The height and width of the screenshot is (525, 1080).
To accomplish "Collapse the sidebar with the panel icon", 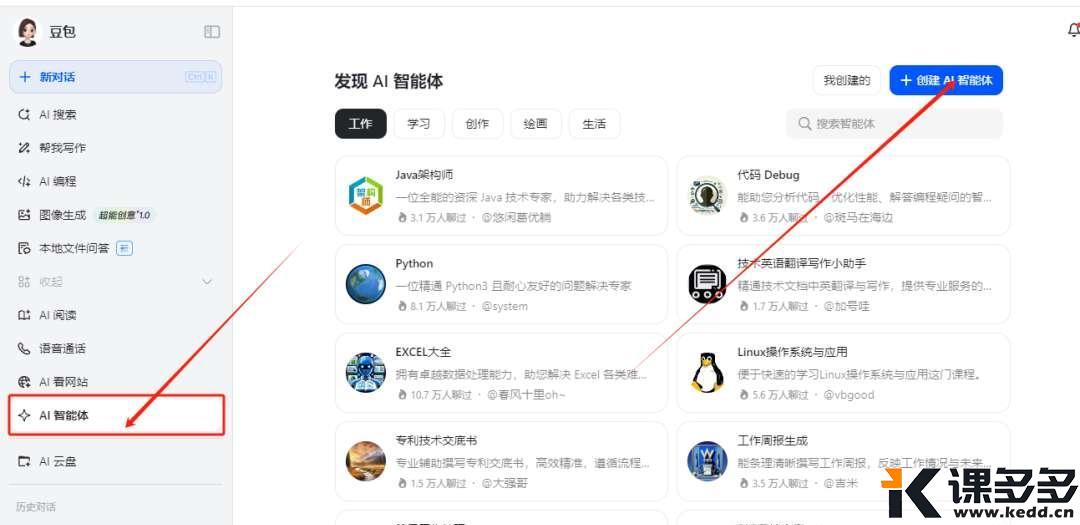I will (x=212, y=32).
